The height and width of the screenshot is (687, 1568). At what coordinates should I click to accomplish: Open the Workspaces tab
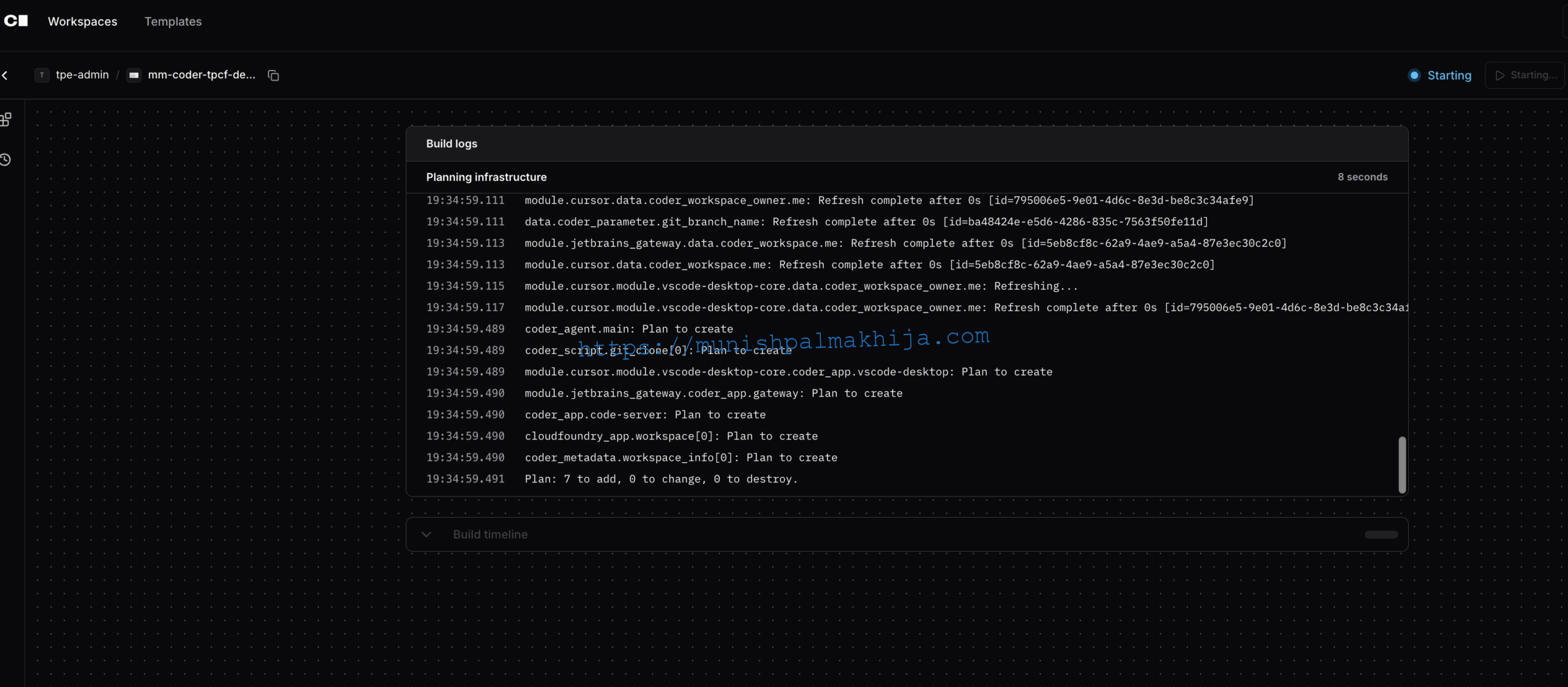83,21
